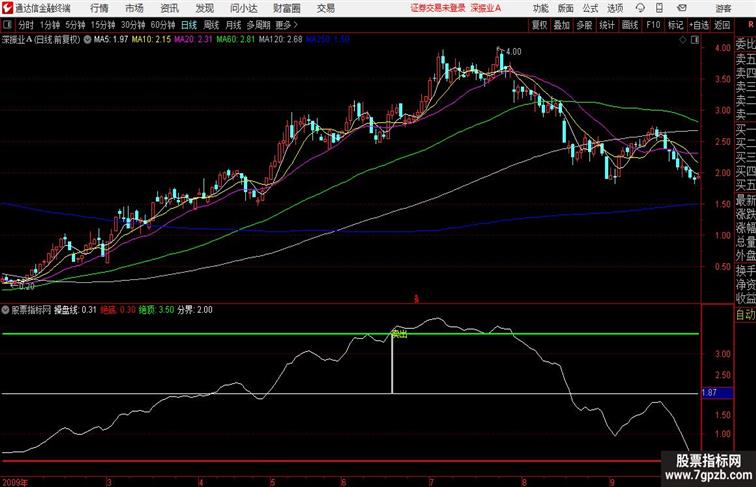Open the mobile phone icon
This screenshot has width=756, height=487.
point(660,8)
